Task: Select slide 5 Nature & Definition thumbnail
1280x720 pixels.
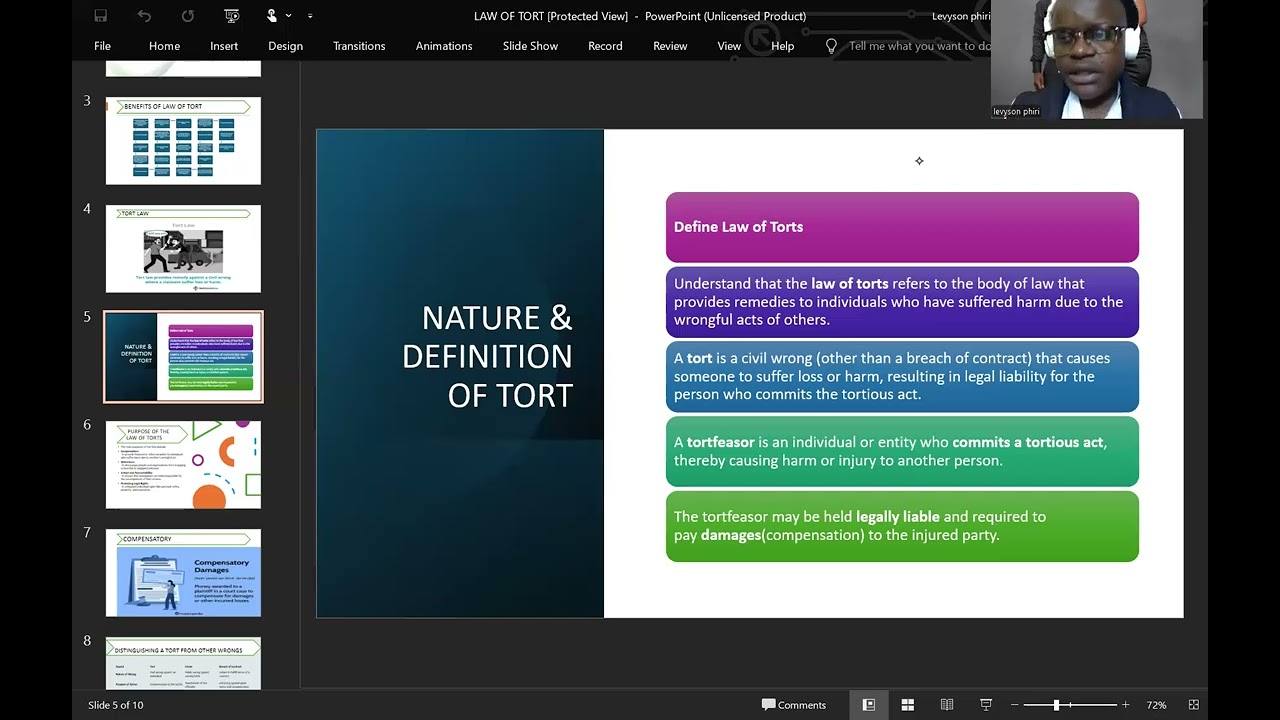Action: pyautogui.click(x=183, y=357)
